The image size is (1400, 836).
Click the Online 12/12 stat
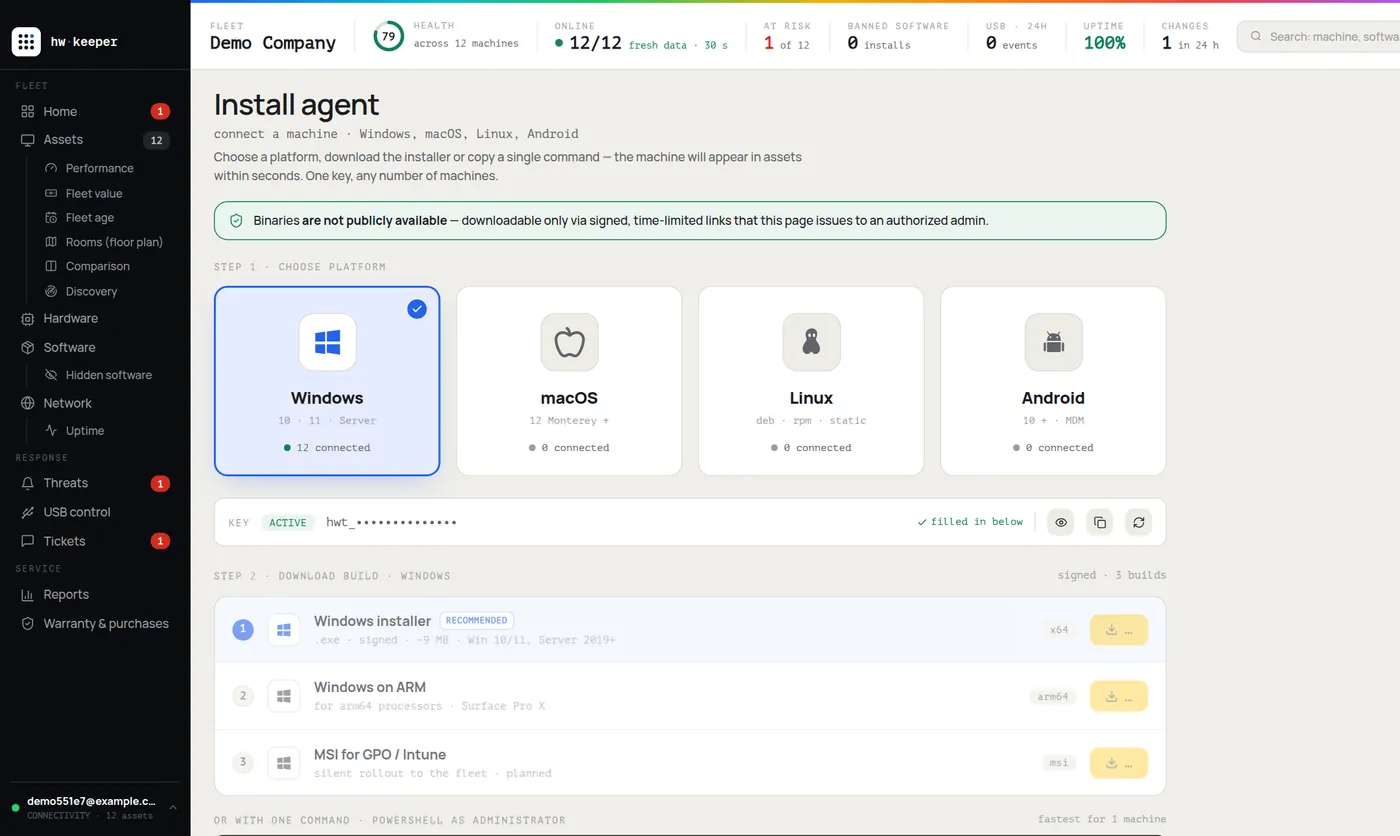pos(641,36)
